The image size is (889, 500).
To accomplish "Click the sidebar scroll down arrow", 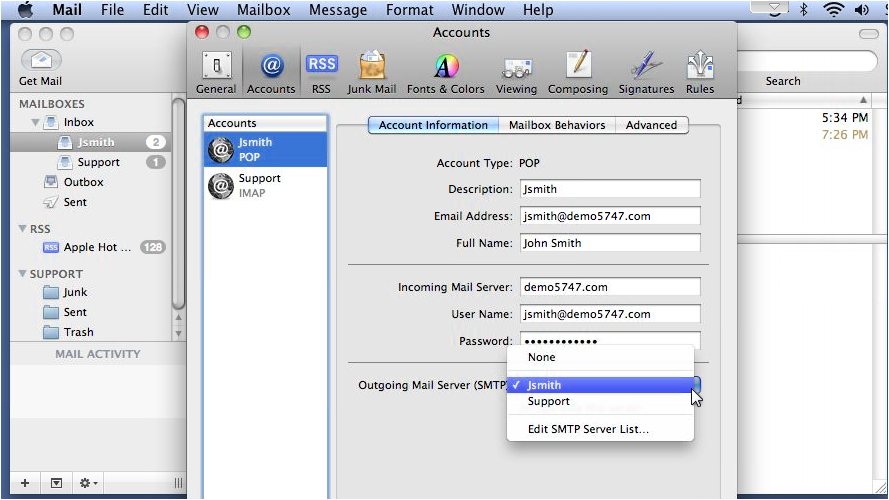I will (x=178, y=333).
